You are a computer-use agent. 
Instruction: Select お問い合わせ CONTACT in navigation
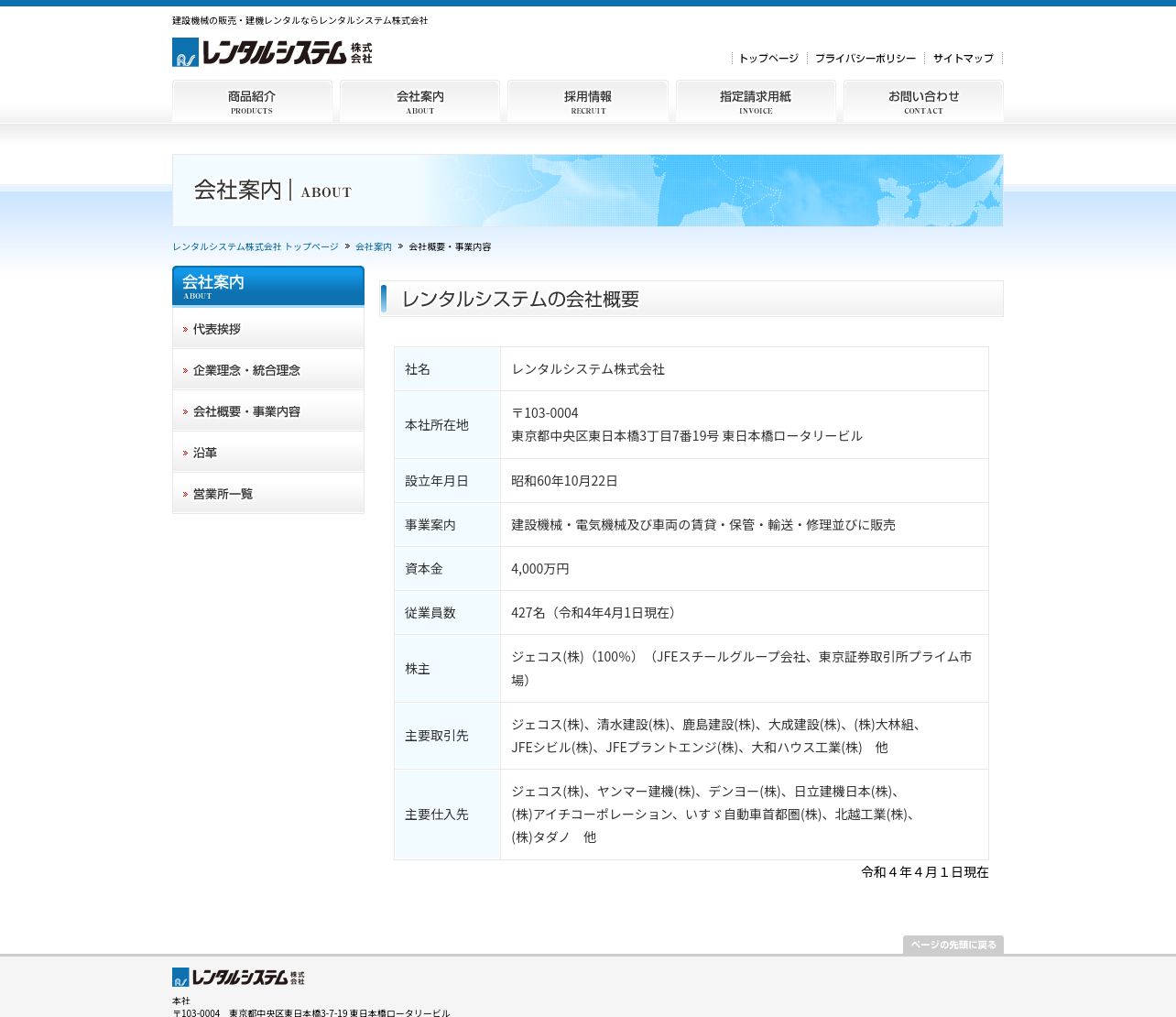coord(923,101)
